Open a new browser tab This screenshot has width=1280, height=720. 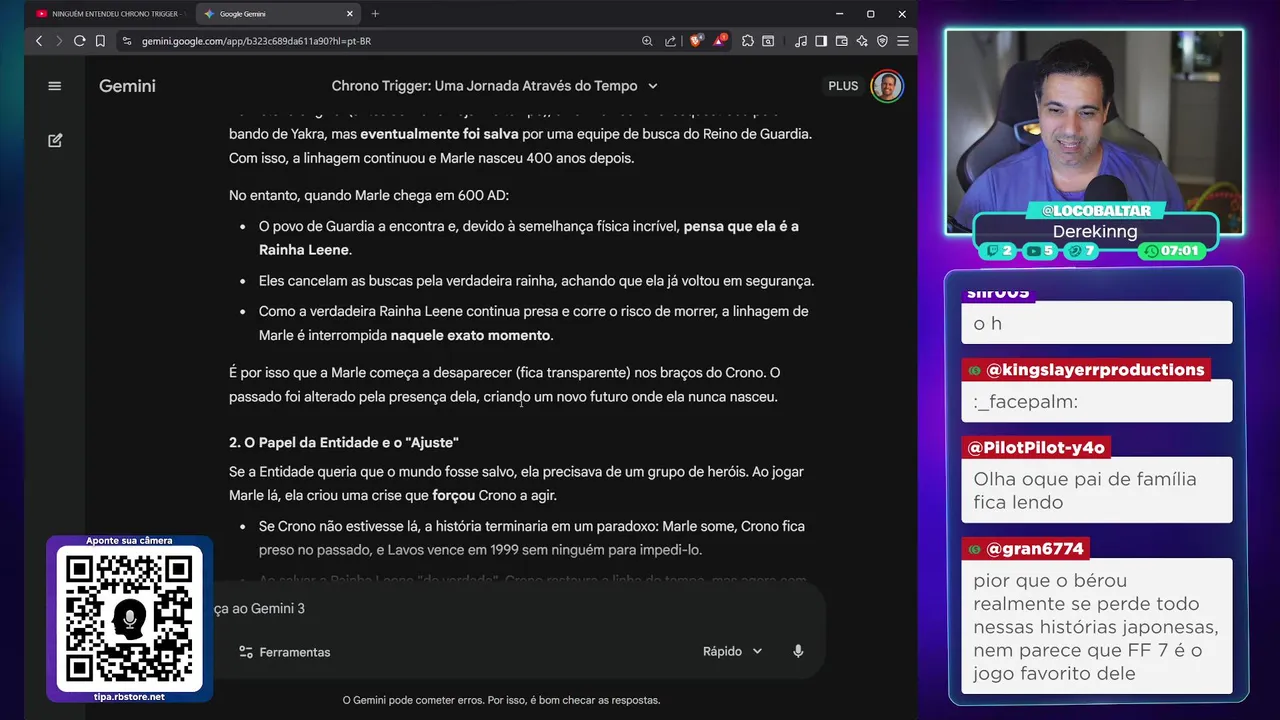tap(375, 14)
